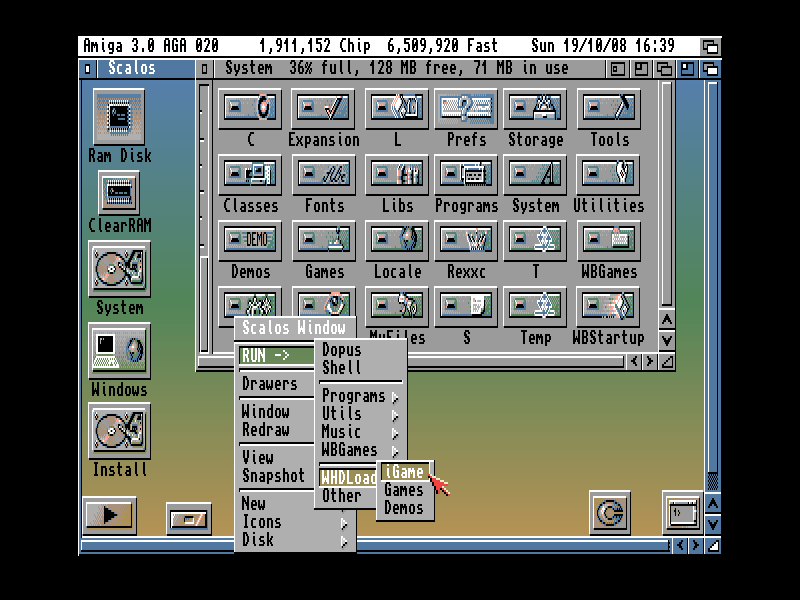Choose Snapshot menu item
Image resolution: width=800 pixels, height=600 pixels.
276,476
